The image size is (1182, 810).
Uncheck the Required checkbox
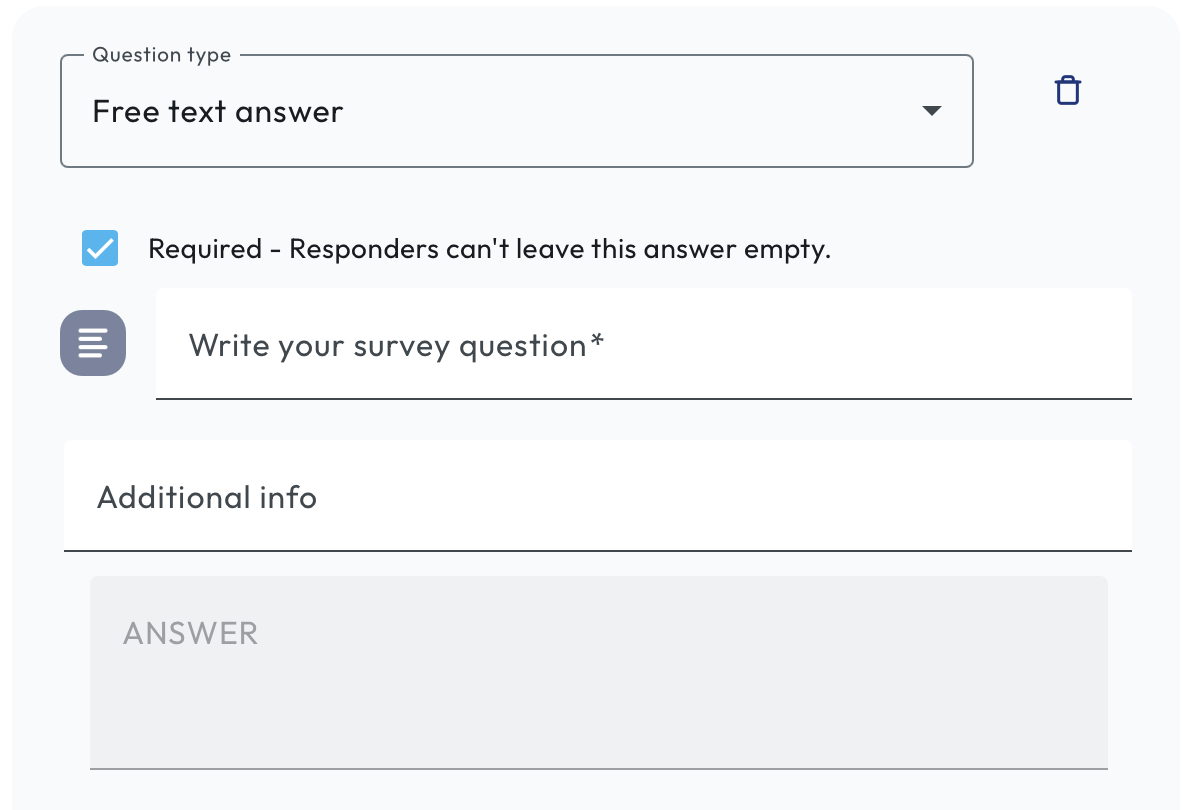100,248
